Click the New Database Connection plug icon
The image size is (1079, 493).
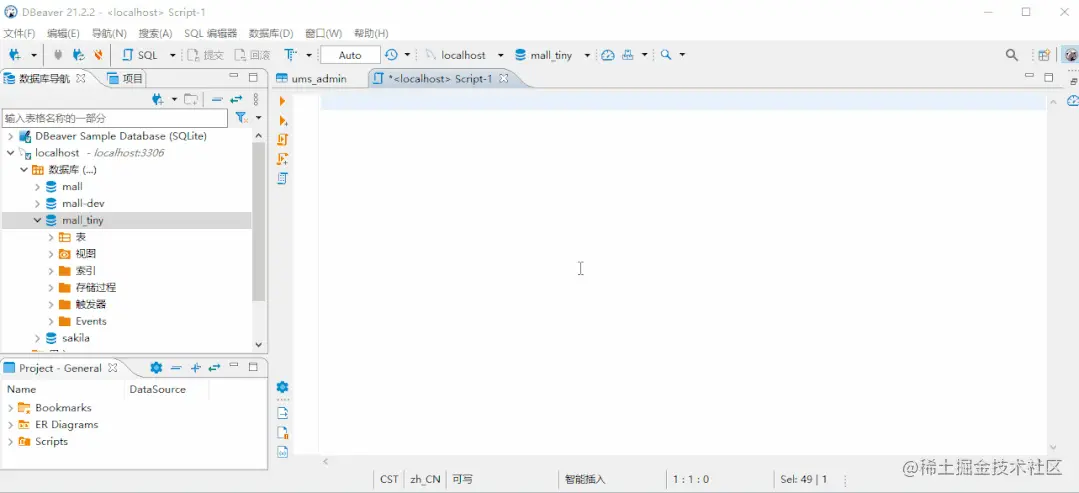tap(14, 55)
